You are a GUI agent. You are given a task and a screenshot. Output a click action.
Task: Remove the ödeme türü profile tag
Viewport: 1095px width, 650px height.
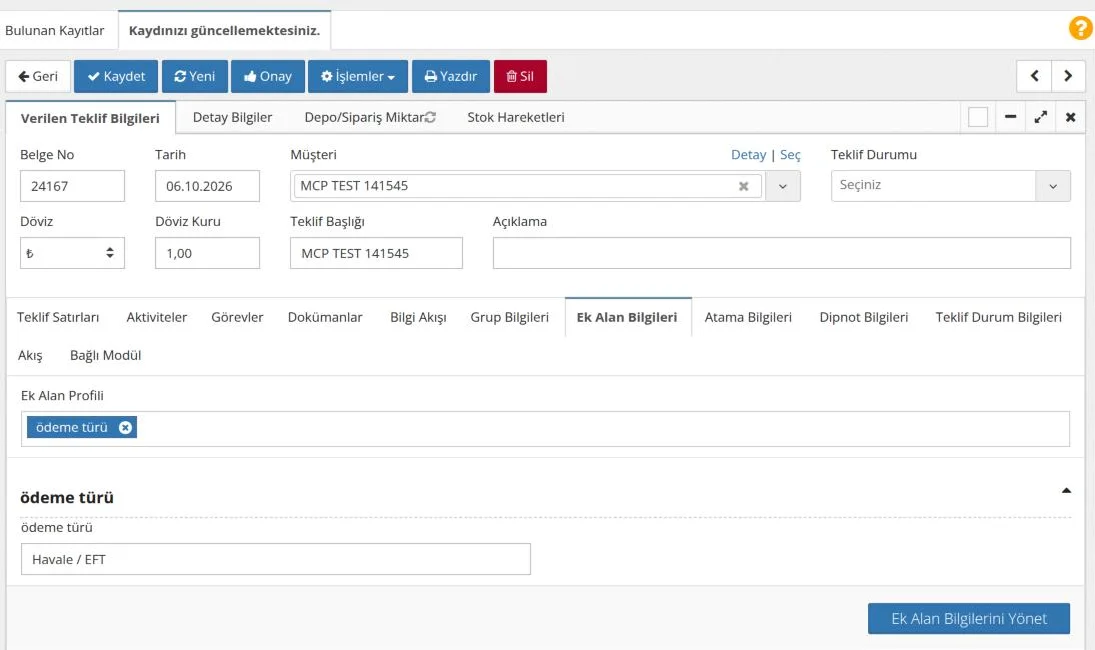[125, 427]
